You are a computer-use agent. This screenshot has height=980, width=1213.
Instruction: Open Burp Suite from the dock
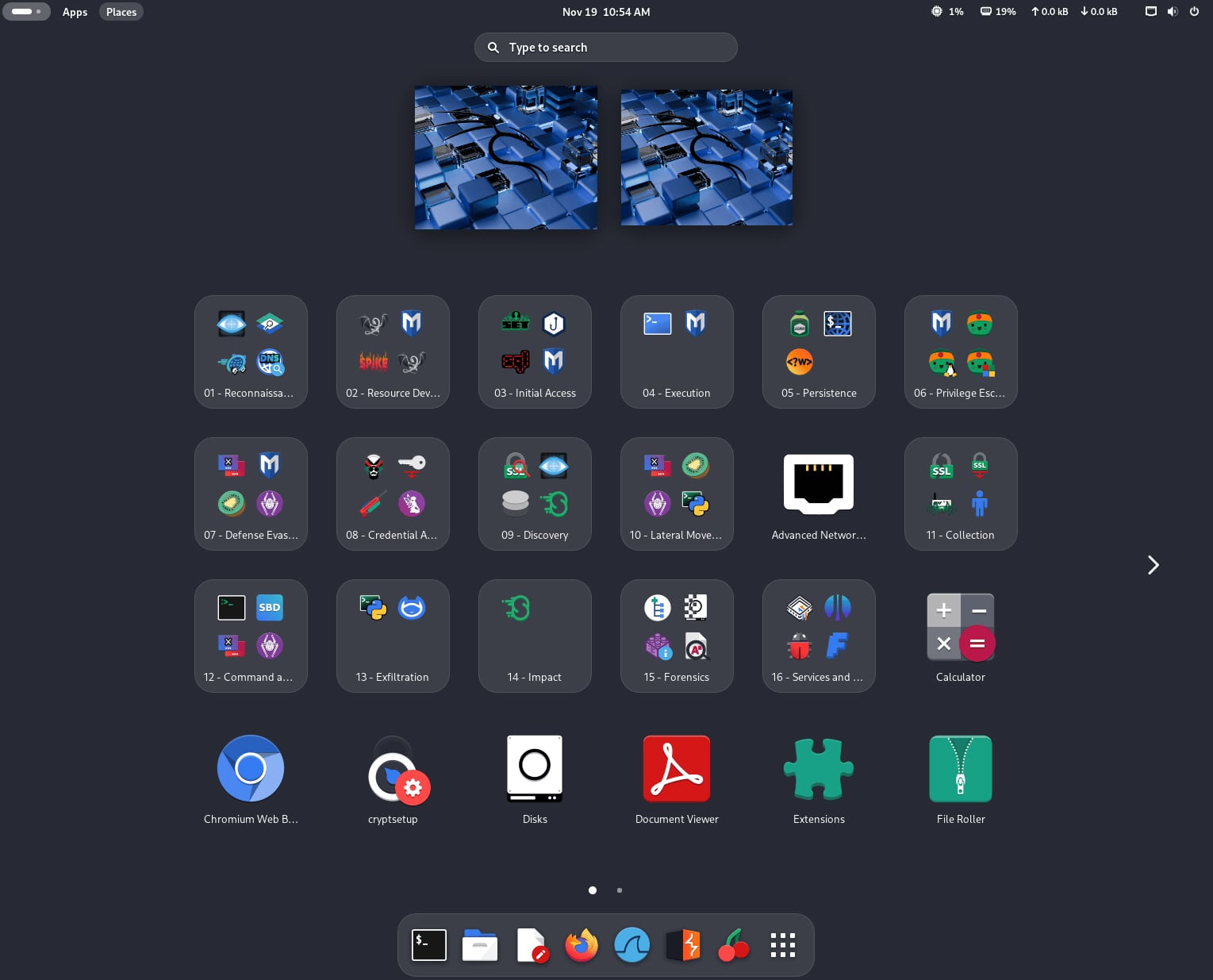[682, 945]
